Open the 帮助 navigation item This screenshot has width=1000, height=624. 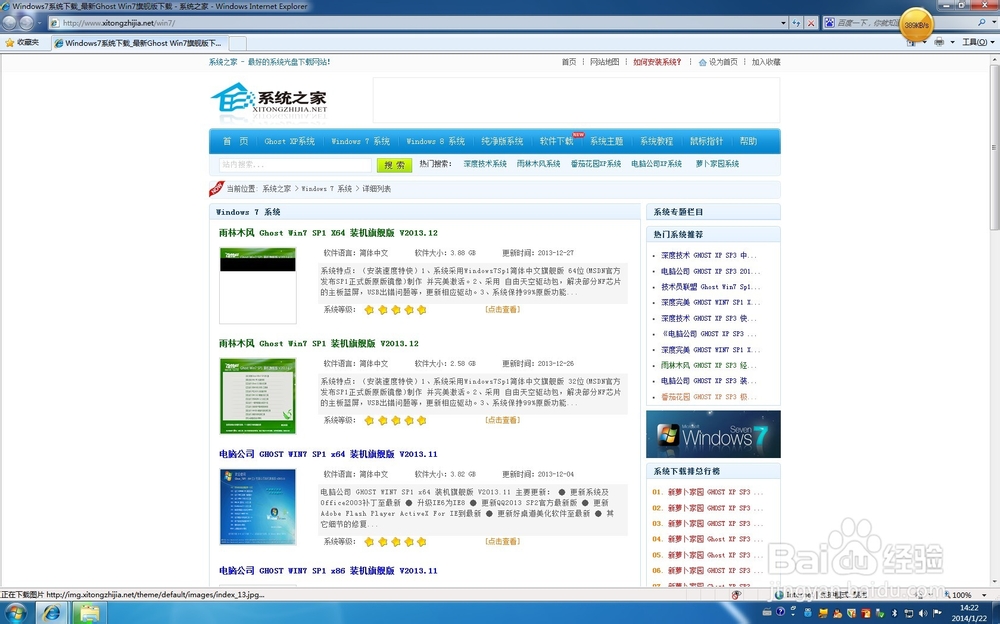(748, 142)
